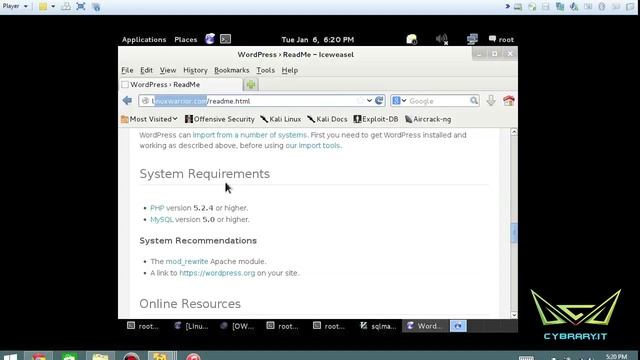The image size is (640, 360).
Task: Open Windows Start button
Action: point(10,356)
